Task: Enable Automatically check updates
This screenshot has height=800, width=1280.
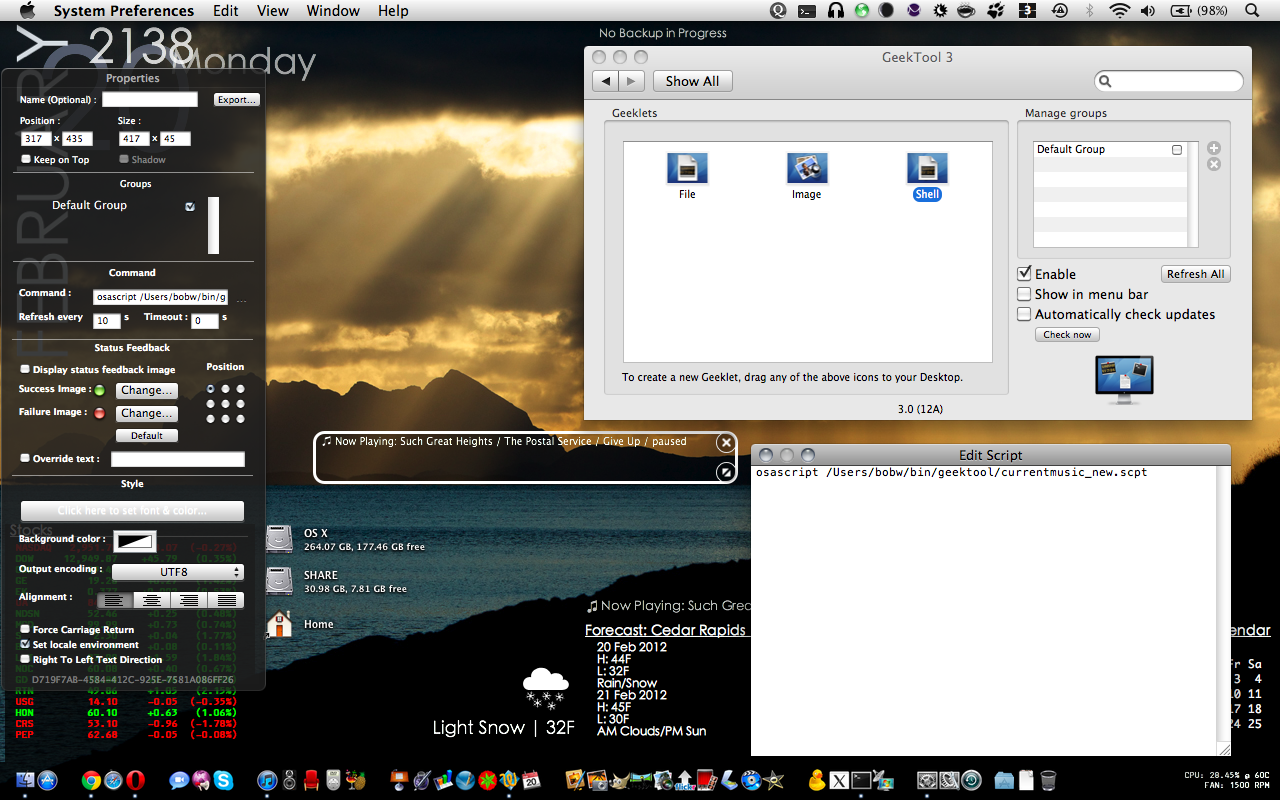Action: click(1024, 314)
